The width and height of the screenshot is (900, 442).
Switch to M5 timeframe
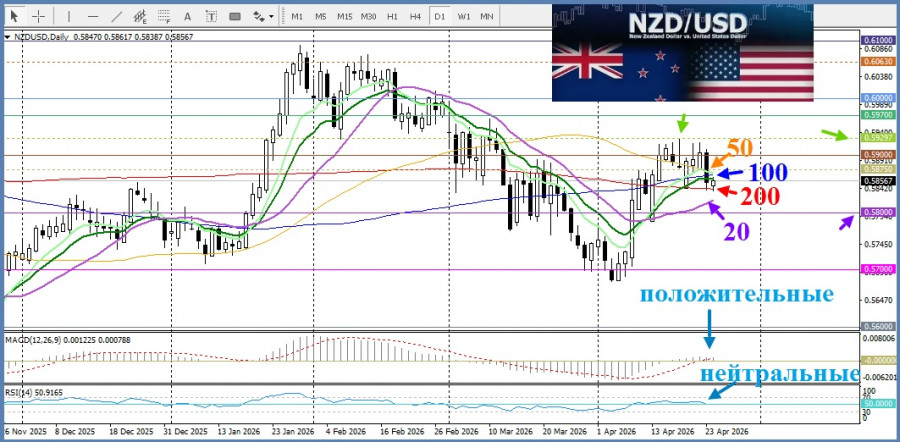point(320,17)
